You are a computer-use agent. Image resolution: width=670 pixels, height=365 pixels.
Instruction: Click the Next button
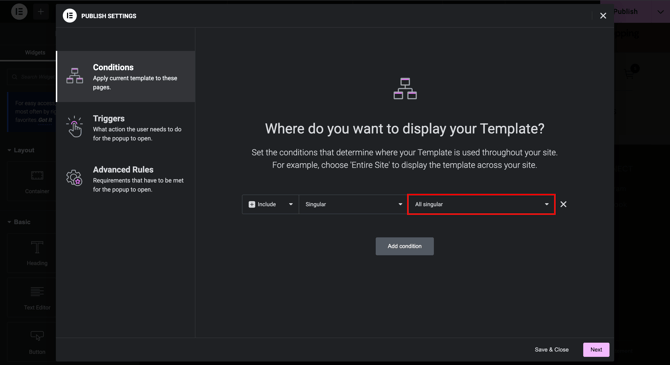(596, 350)
